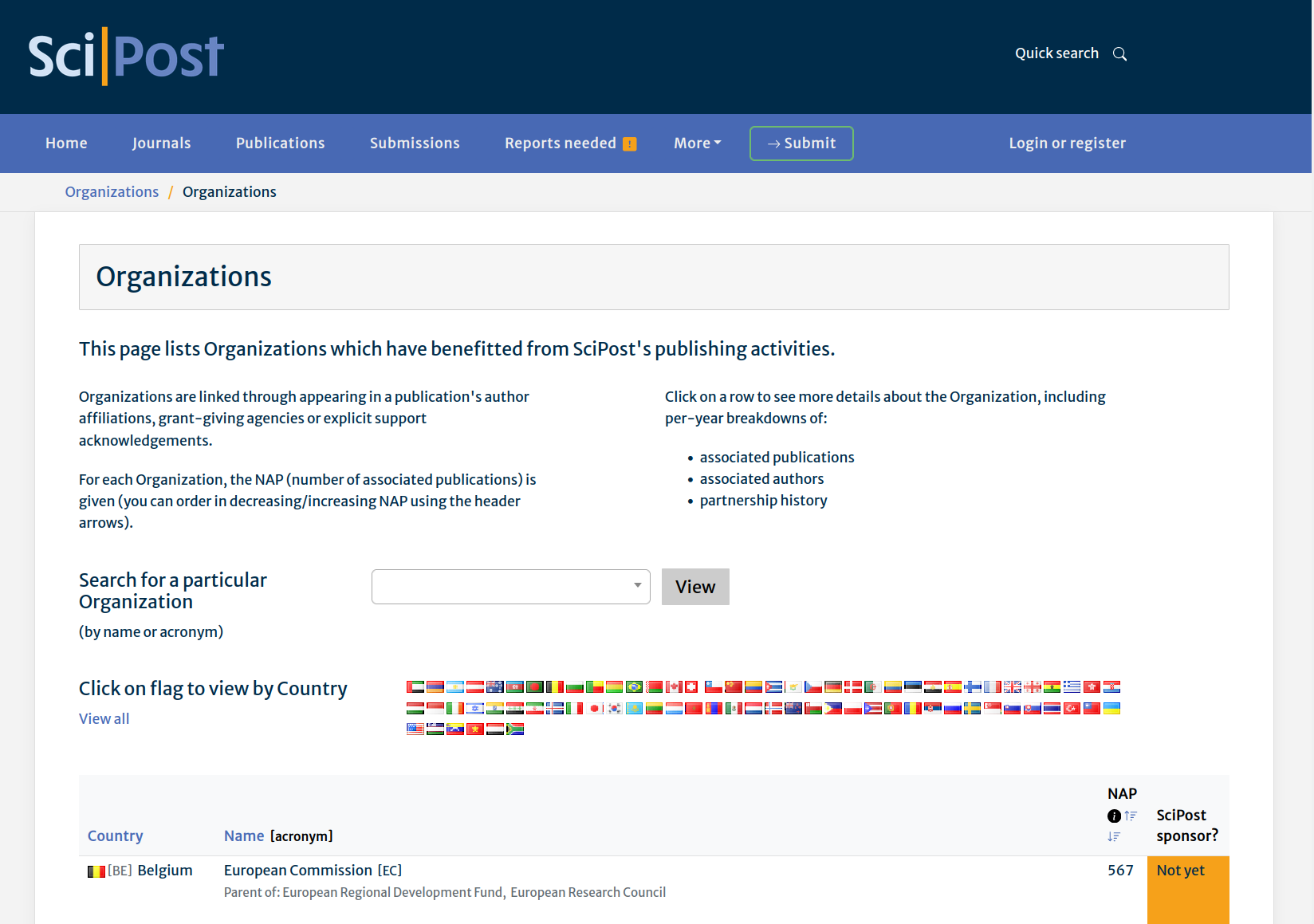The height and width of the screenshot is (924, 1314).
Task: Open Login or register
Action: pyautogui.click(x=1067, y=144)
